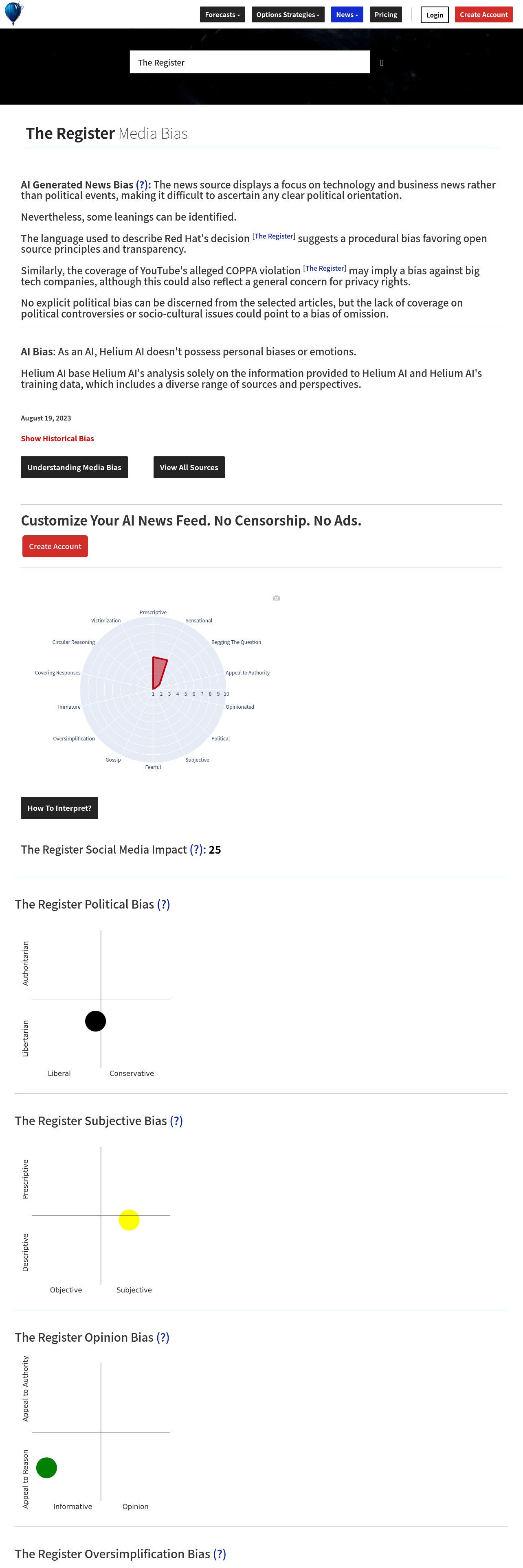Open The Register citation about Red Hat
Image resolution: width=523 pixels, height=1568 pixels.
[273, 236]
